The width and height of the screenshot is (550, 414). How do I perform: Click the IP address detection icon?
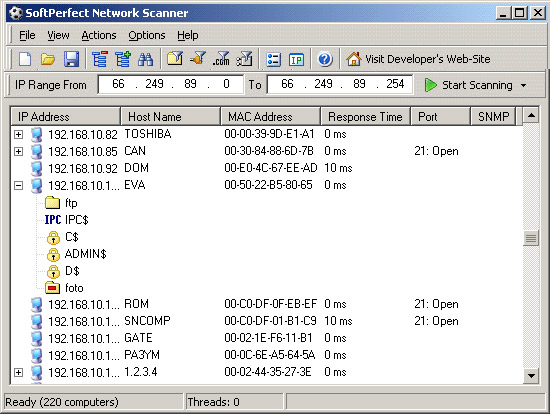click(x=297, y=59)
